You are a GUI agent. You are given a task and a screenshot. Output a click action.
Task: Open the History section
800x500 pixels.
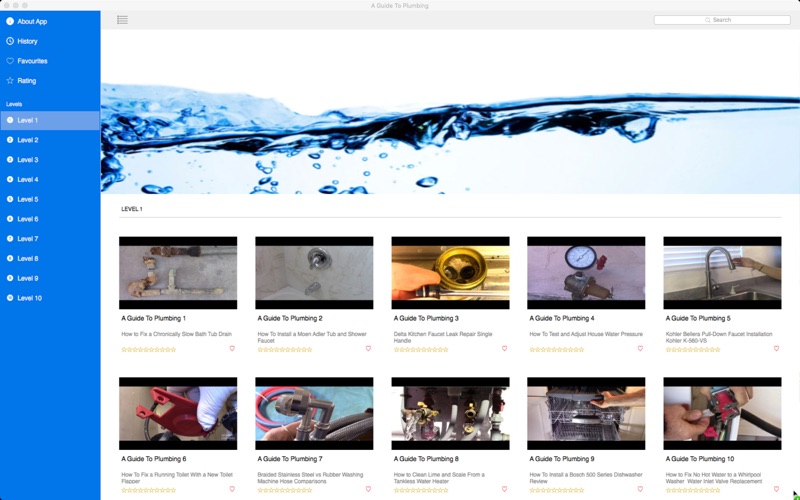[x=50, y=41]
